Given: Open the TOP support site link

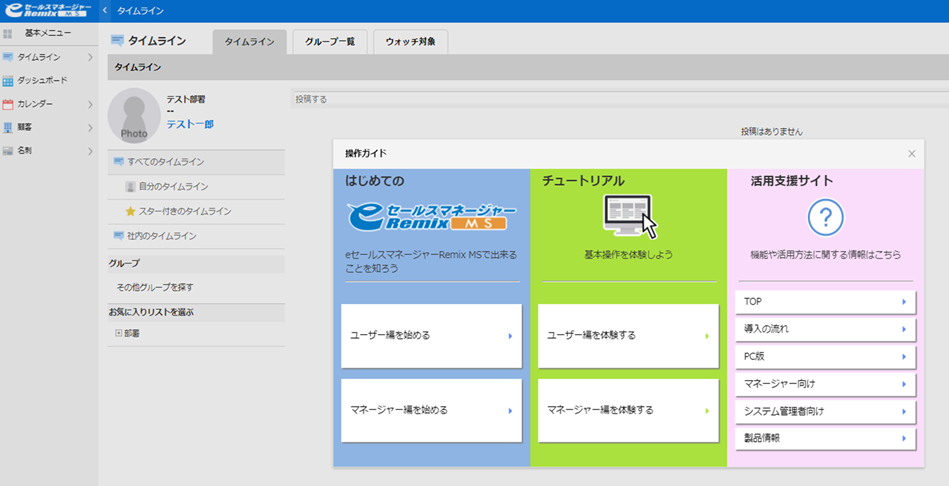Looking at the screenshot, I should tap(826, 302).
